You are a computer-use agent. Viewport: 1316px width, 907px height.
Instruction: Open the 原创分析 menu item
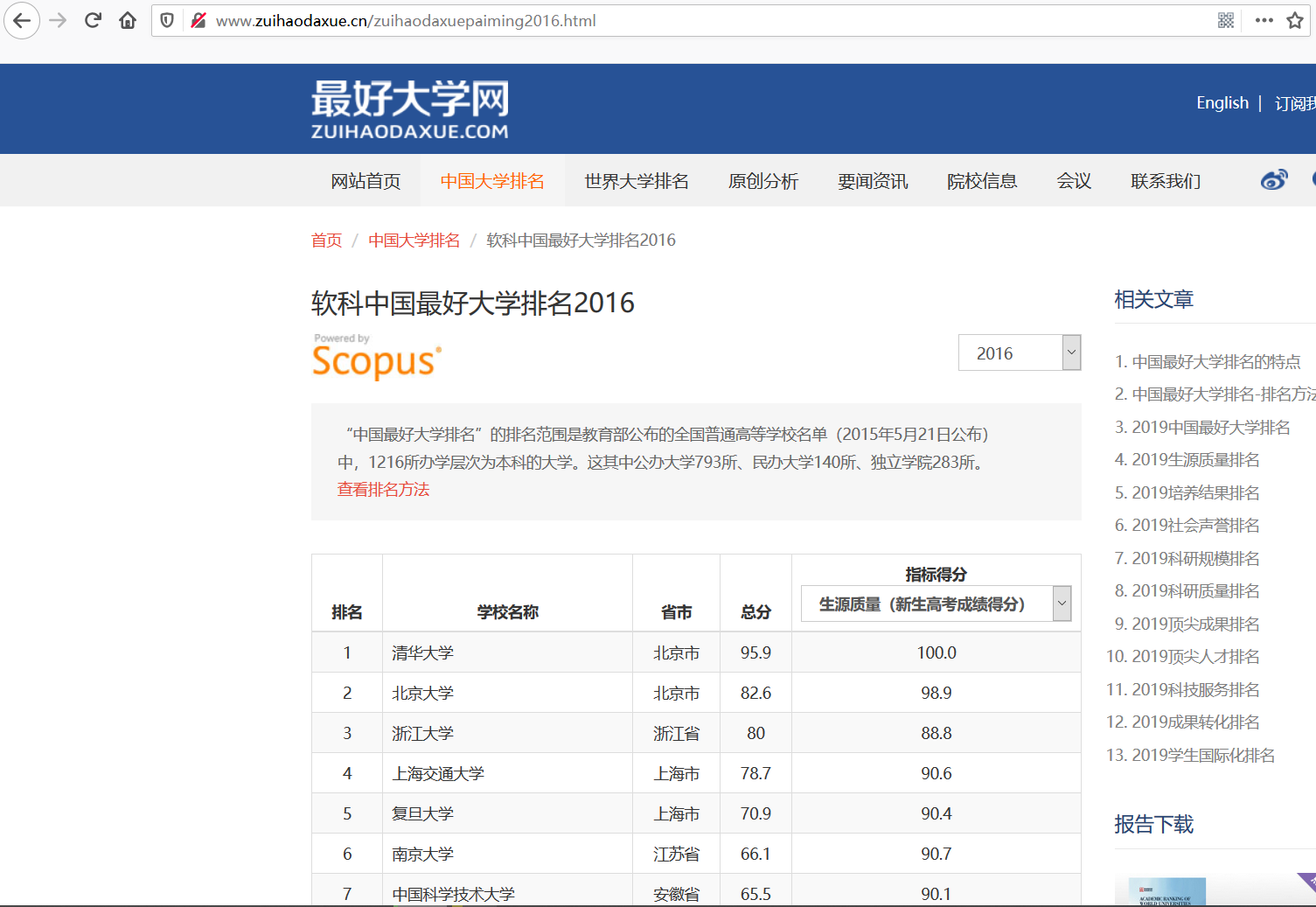[x=763, y=181]
